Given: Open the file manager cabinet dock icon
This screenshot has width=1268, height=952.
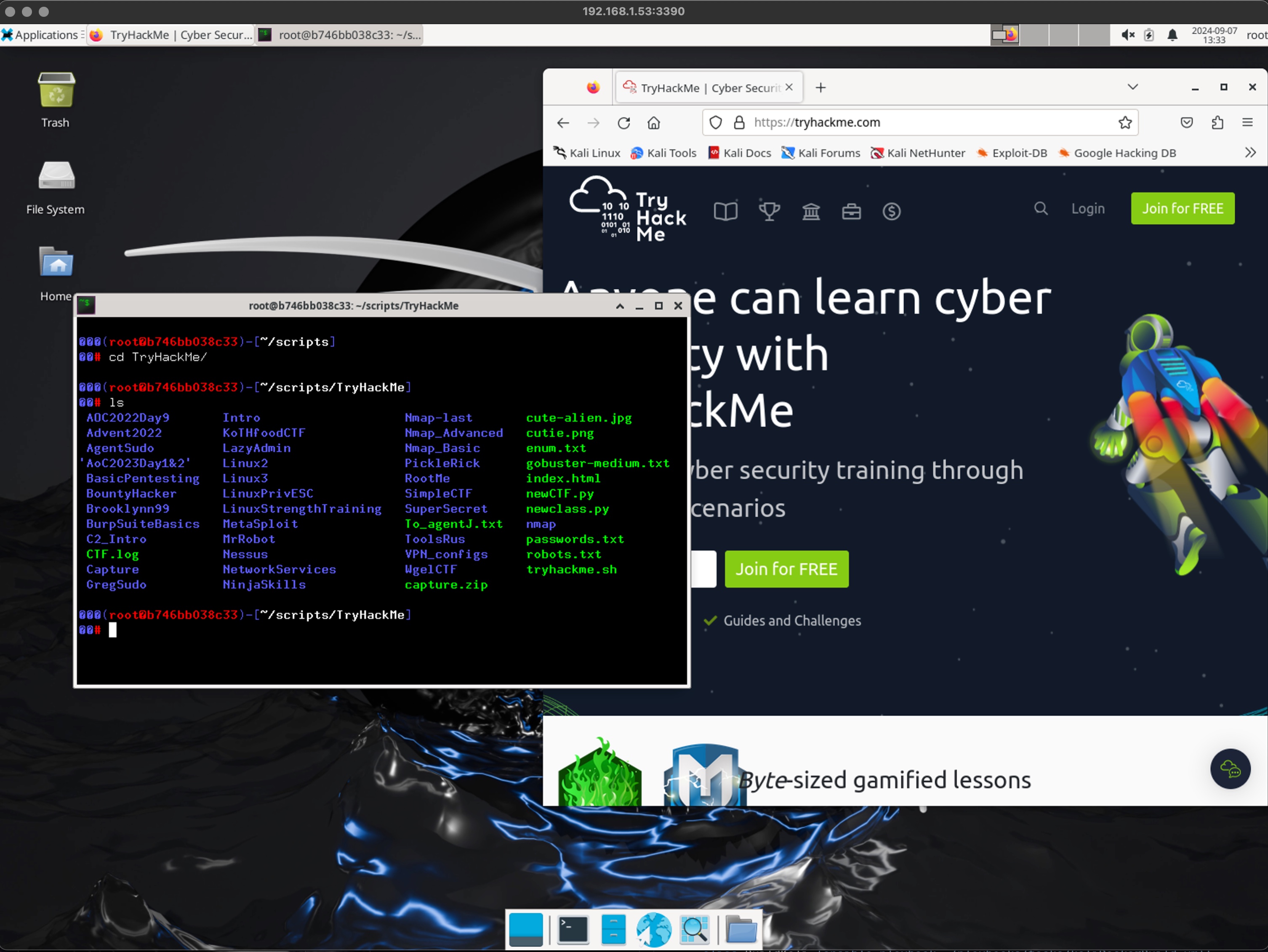Looking at the screenshot, I should pyautogui.click(x=613, y=929).
